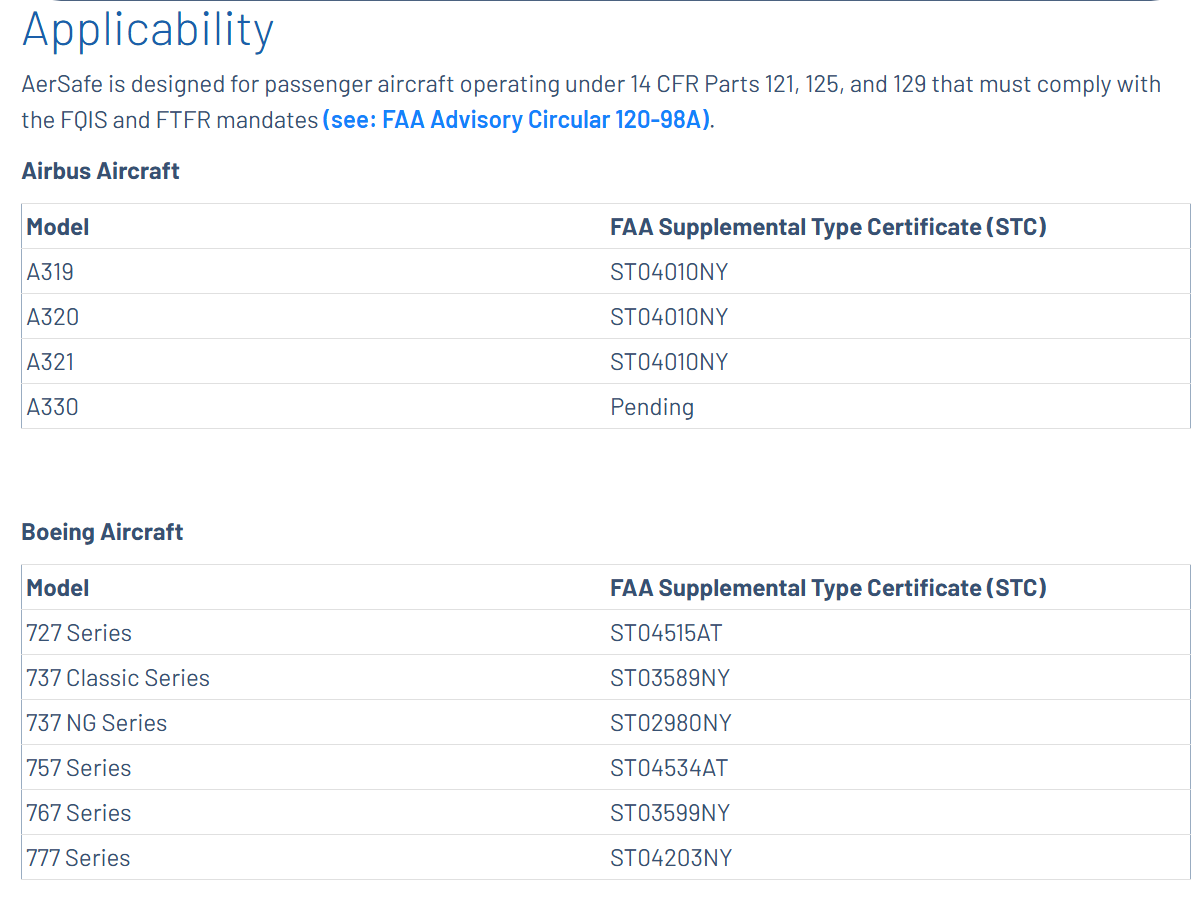The height and width of the screenshot is (898, 1203).
Task: Click the Pending STC status for A330
Action: click(651, 407)
